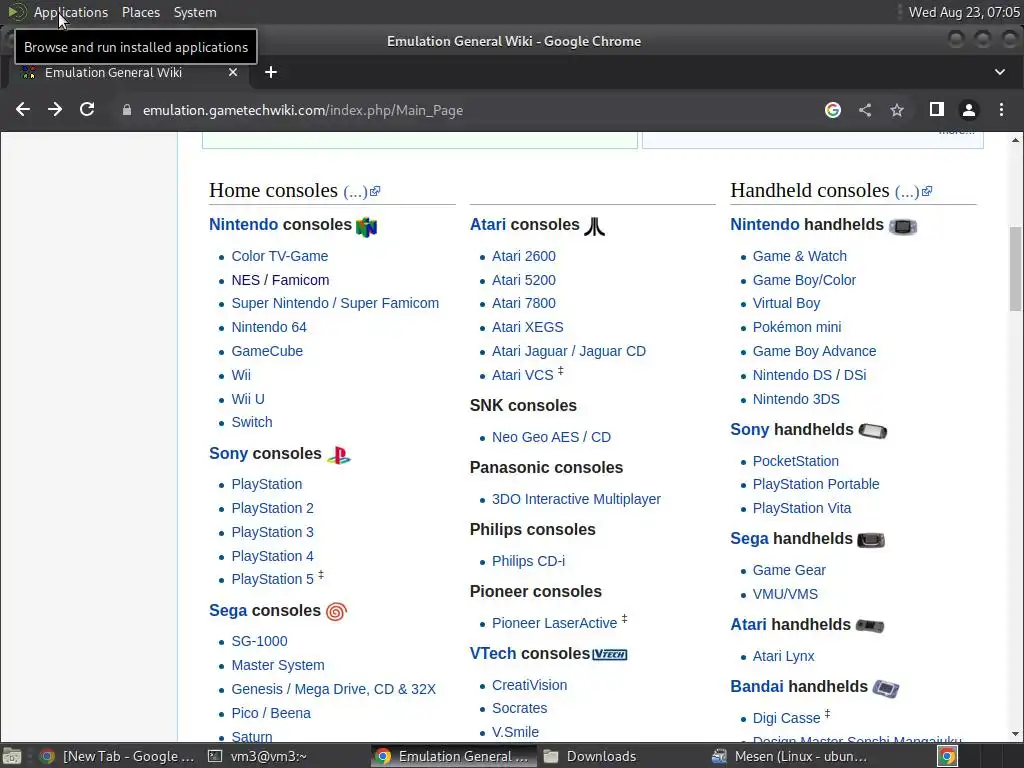
Task: Open the GameCube link
Action: pos(267,351)
